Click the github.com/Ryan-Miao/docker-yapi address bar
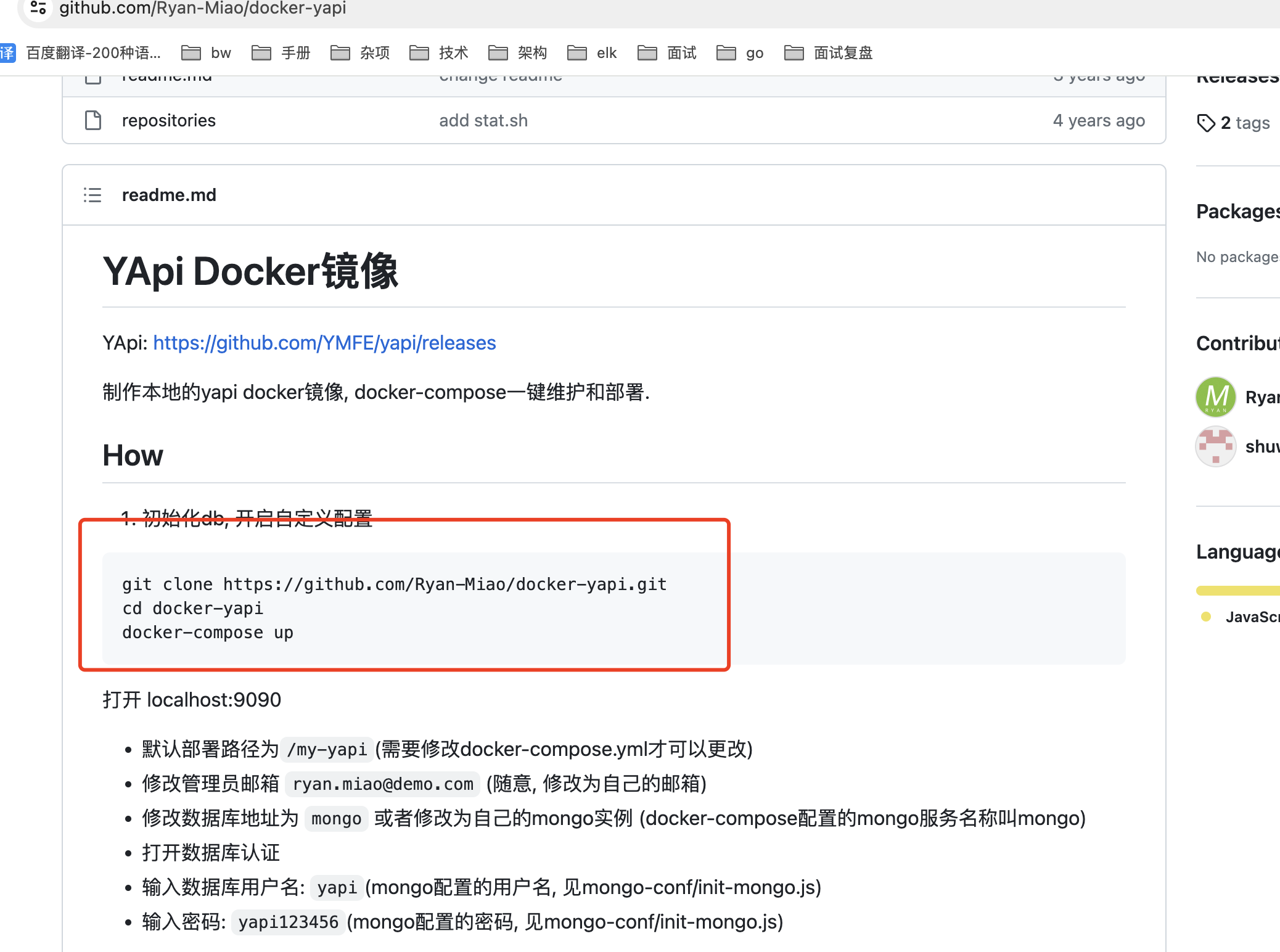1280x952 pixels. 203,8
